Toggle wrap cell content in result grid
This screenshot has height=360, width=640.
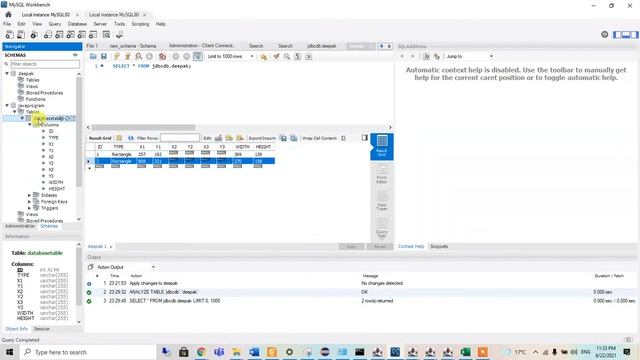coord(344,138)
